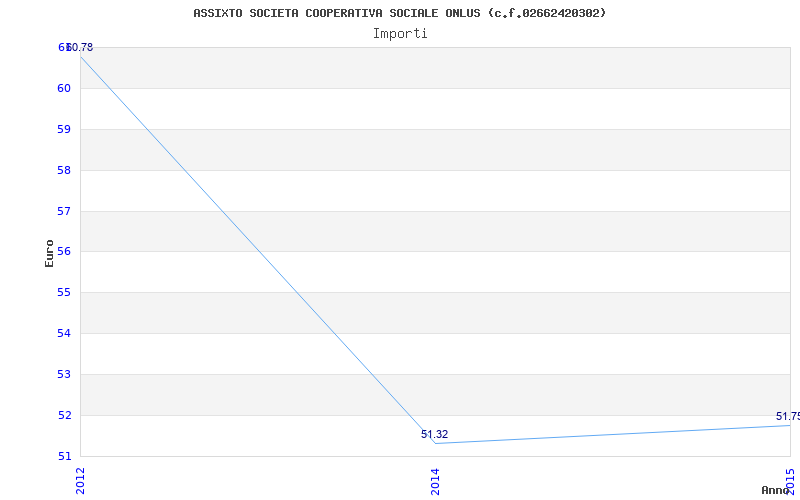
Task: Select the 56 y-axis tick label
Action: pos(64,252)
